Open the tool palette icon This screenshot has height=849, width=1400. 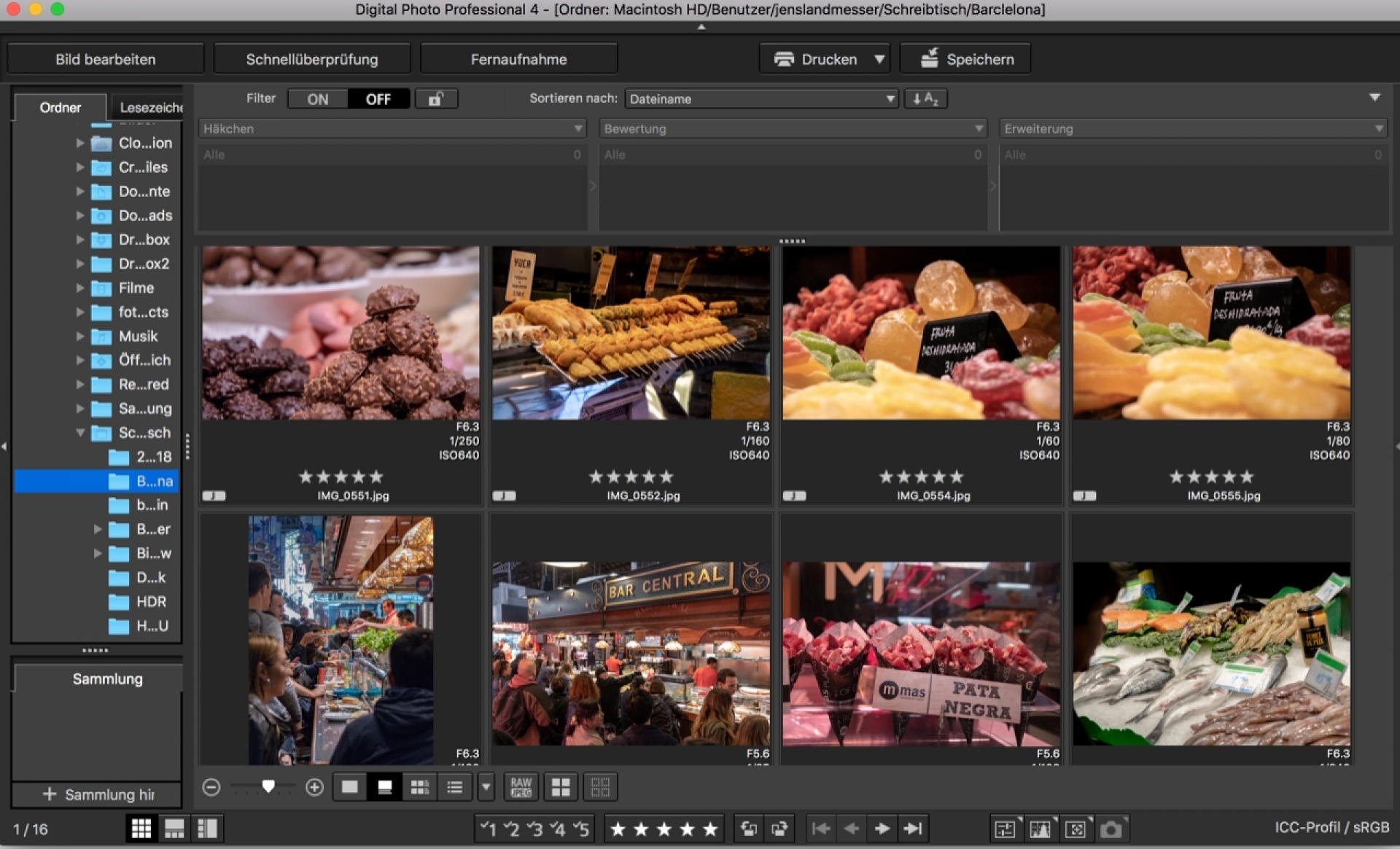(x=1005, y=829)
